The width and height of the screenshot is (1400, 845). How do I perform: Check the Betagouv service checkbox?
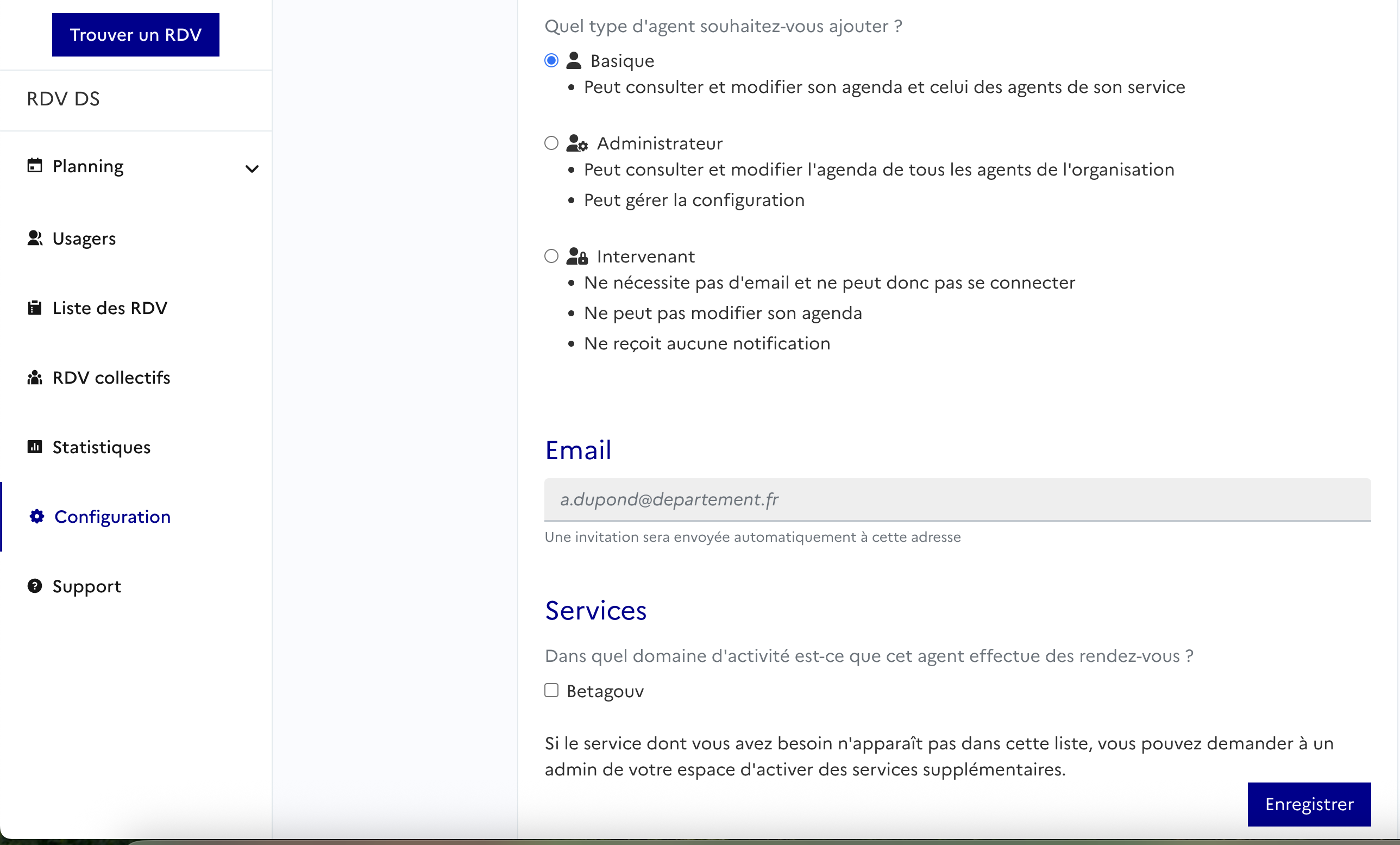(x=551, y=691)
